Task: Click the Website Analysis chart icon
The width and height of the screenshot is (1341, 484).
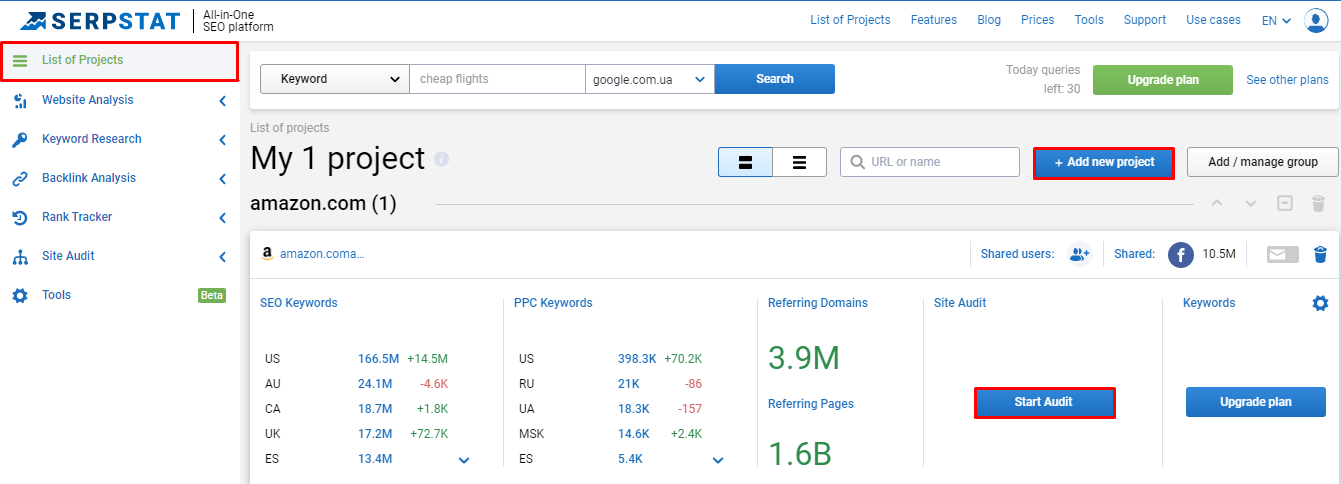Action: (20, 100)
